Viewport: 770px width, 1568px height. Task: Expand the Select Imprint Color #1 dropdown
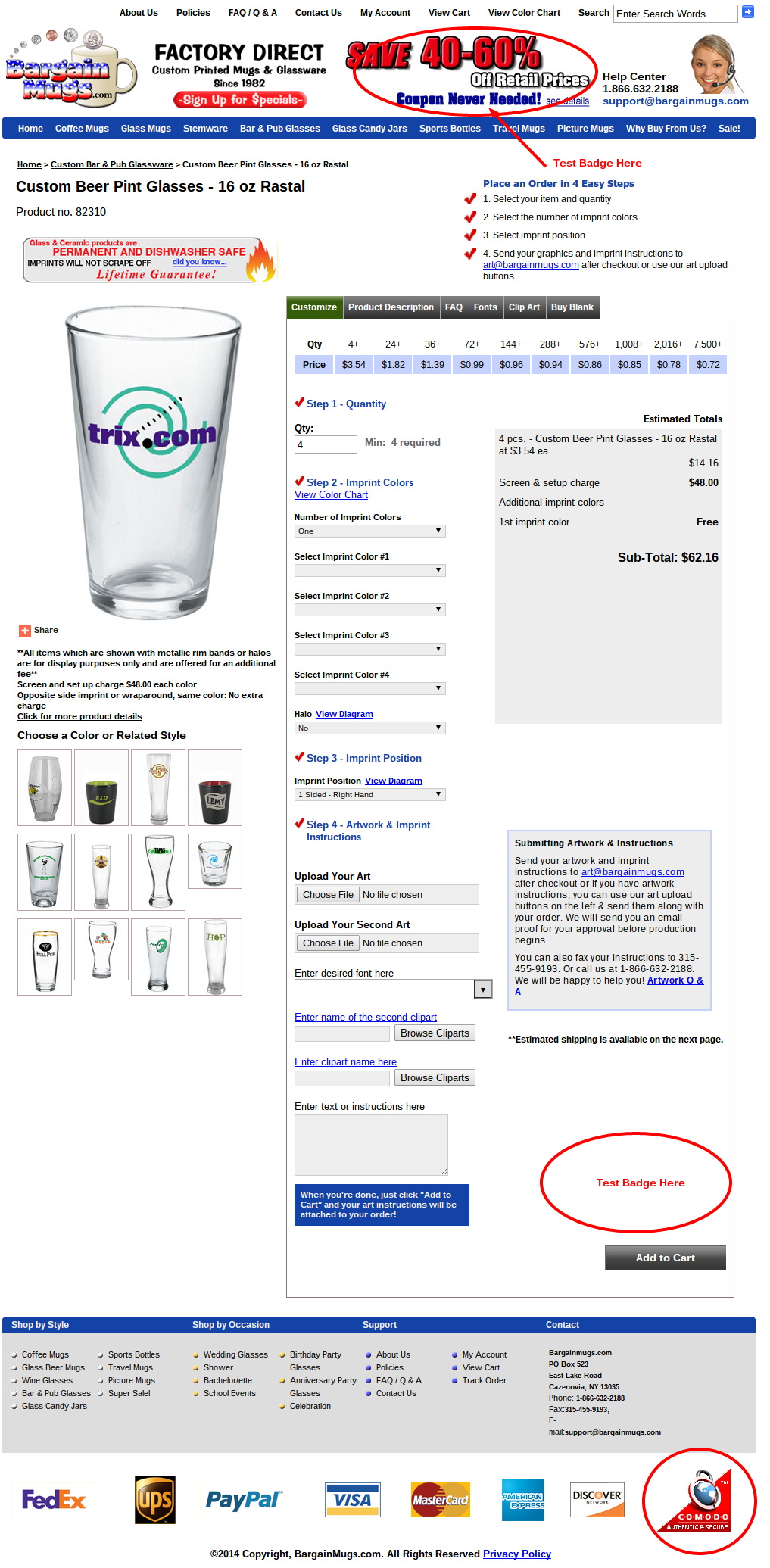tap(369, 571)
